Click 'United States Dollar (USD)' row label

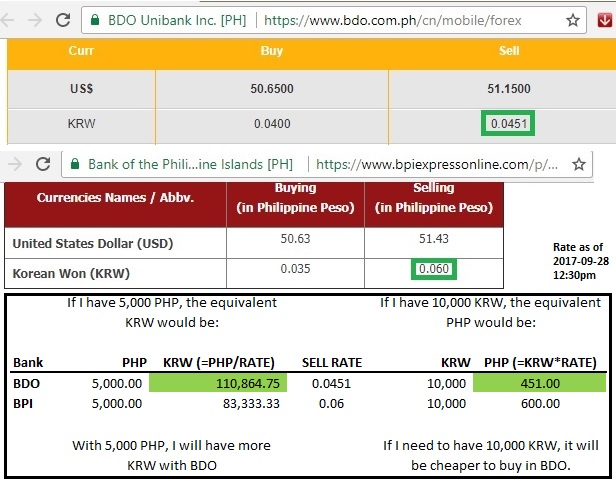[93, 243]
